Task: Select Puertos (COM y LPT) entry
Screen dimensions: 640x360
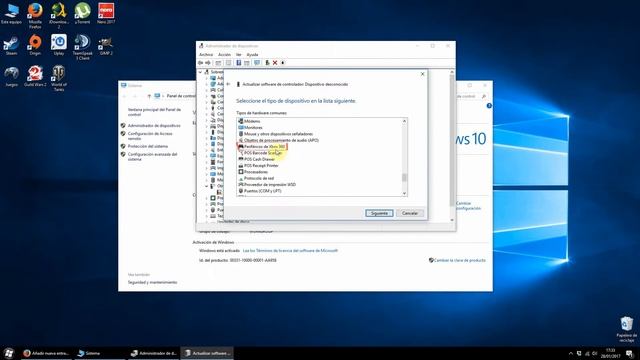Action: pyautogui.click(x=262, y=191)
